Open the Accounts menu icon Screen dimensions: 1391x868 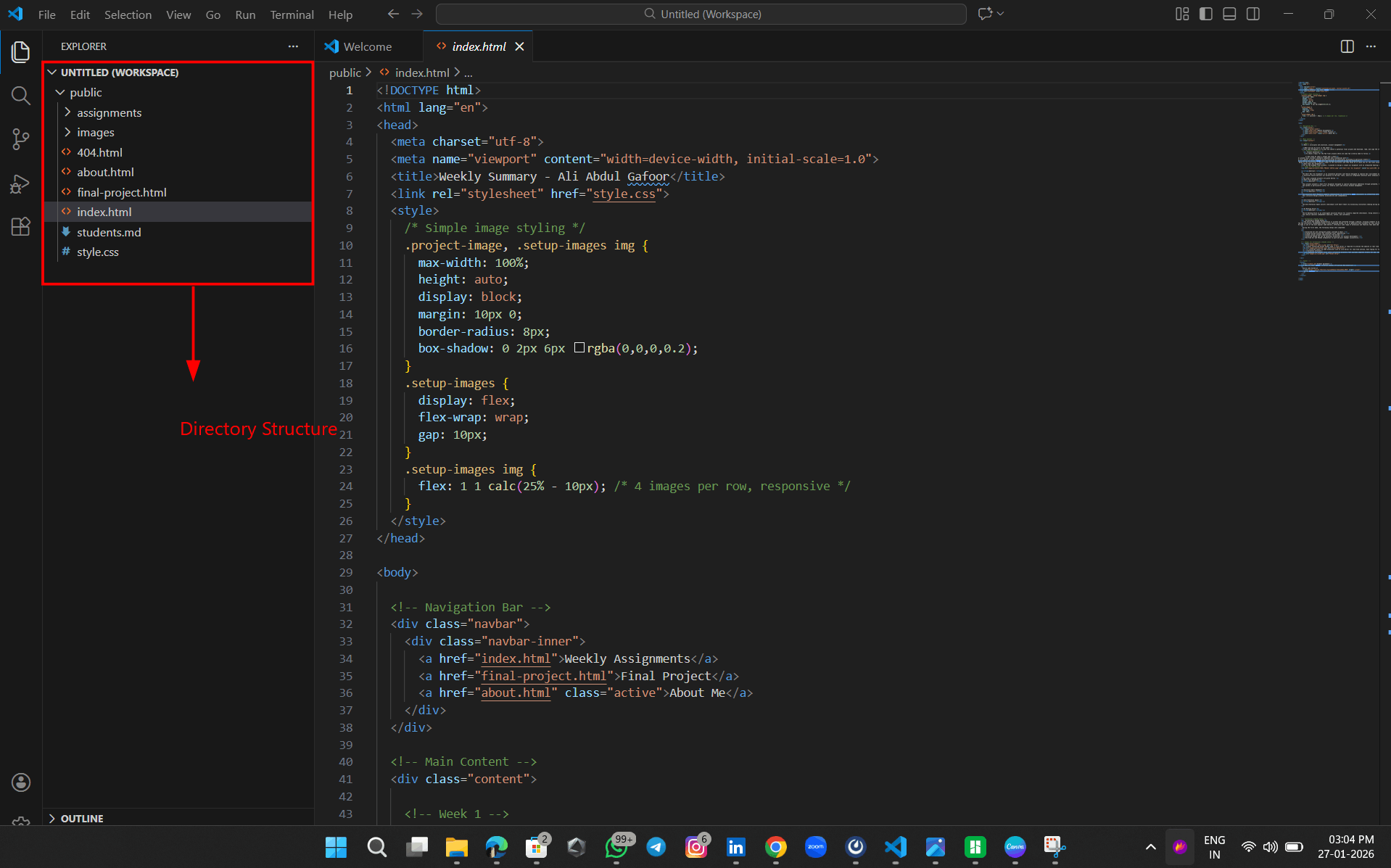point(20,782)
